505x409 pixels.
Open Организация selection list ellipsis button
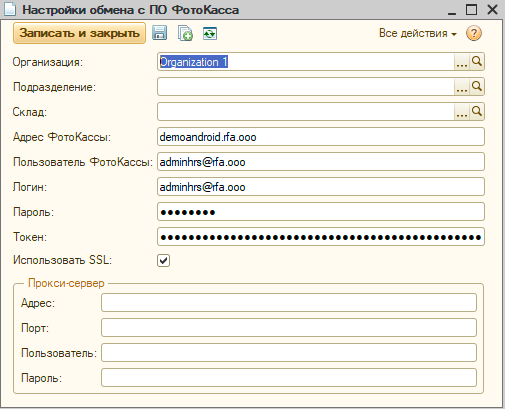462,62
